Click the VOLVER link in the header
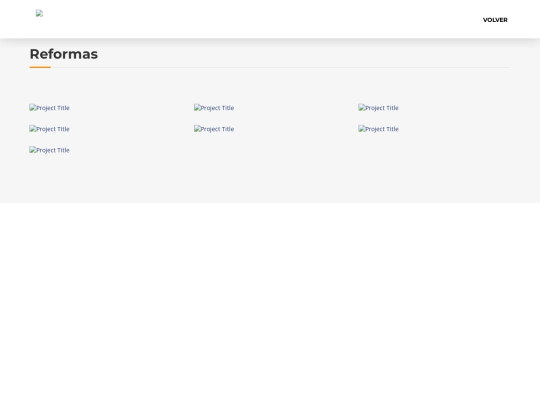Viewport: 540px width, 405px height. pyautogui.click(x=495, y=20)
